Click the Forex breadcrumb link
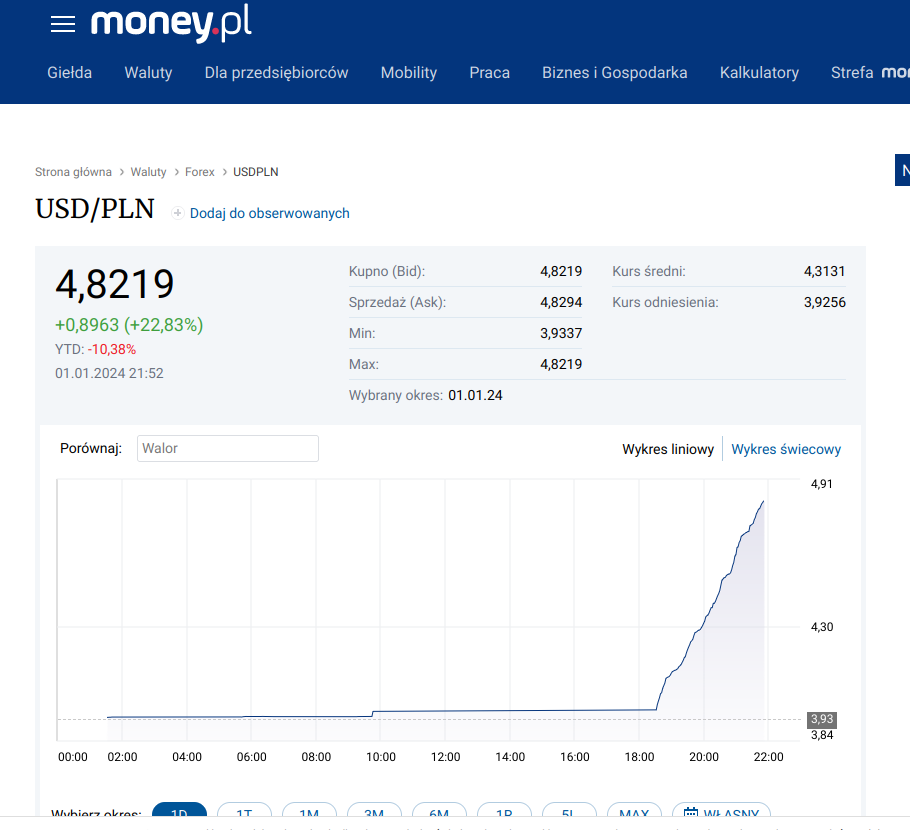Image resolution: width=910 pixels, height=830 pixels. (200, 172)
